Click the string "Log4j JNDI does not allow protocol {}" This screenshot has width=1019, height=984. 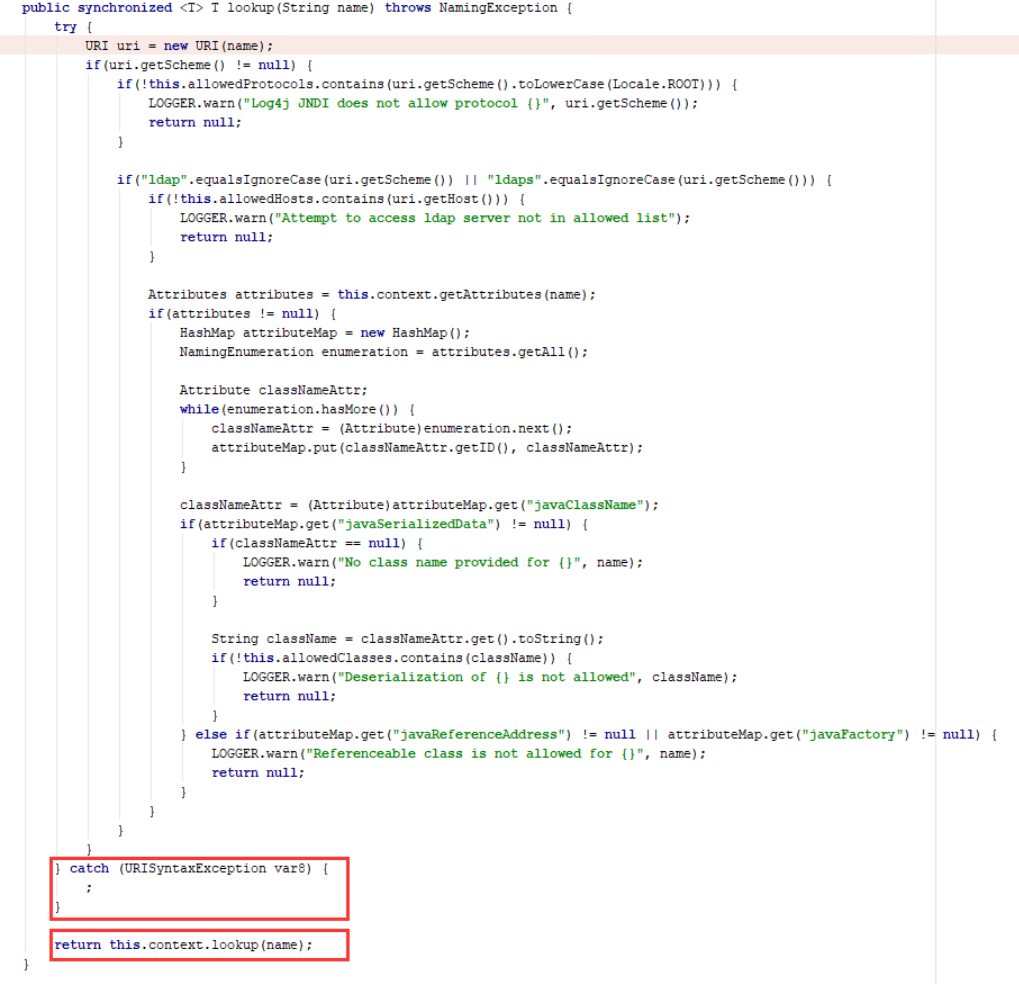[x=396, y=103]
